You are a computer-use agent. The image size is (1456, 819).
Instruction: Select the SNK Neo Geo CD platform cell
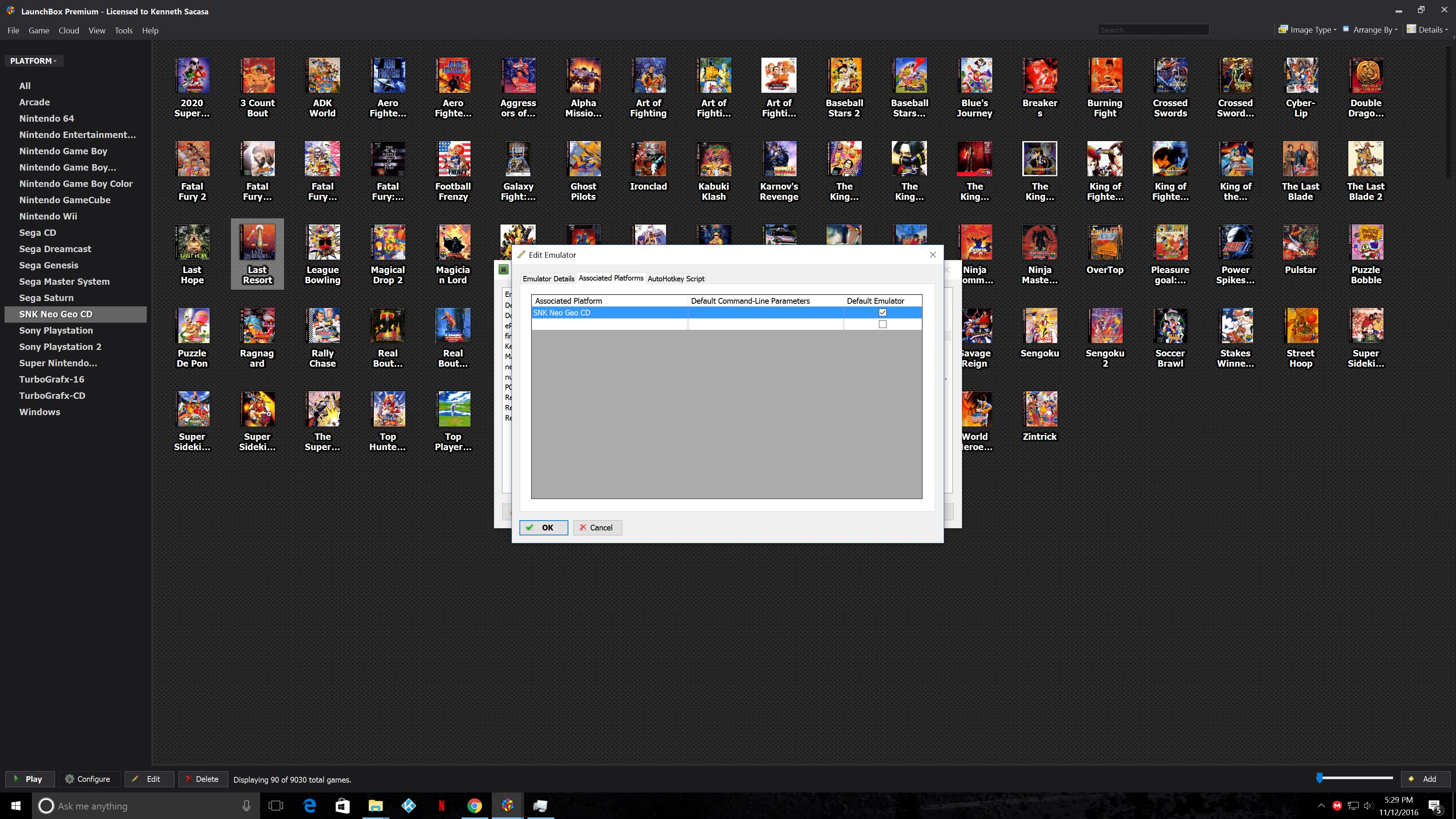click(609, 312)
